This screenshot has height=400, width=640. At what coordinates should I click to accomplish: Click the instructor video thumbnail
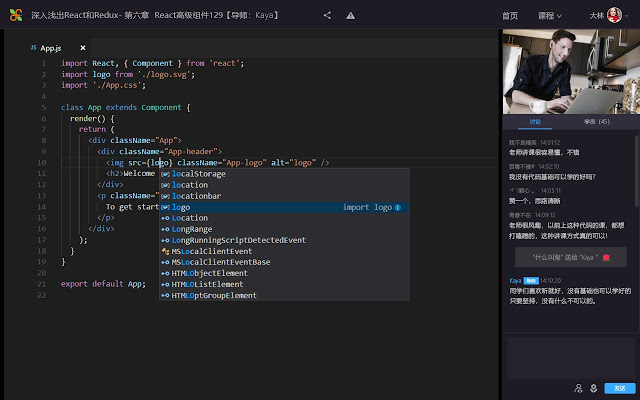571,71
